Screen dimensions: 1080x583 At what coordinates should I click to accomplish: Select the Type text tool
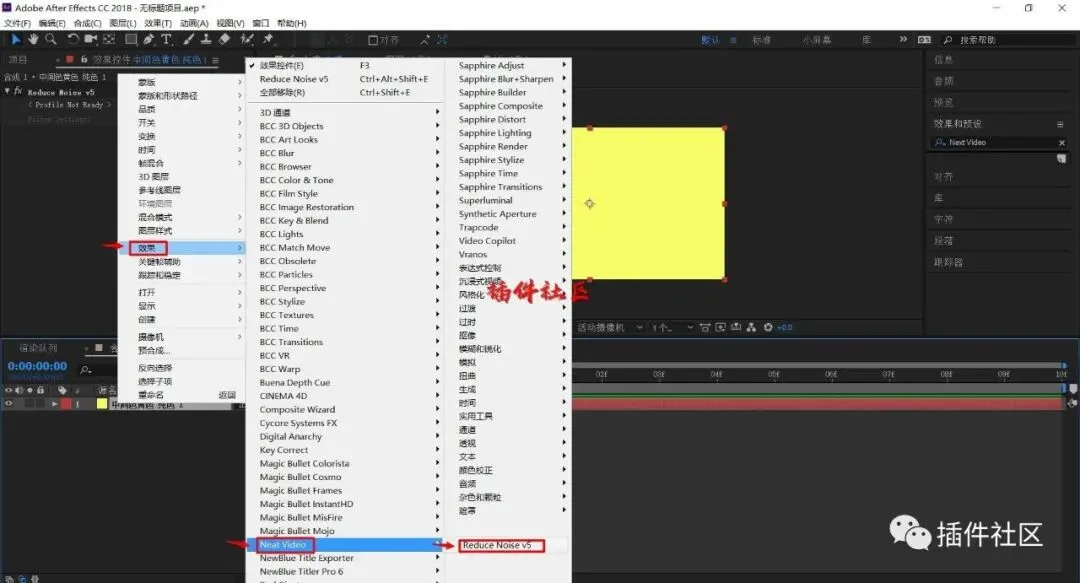pyautogui.click(x=167, y=39)
